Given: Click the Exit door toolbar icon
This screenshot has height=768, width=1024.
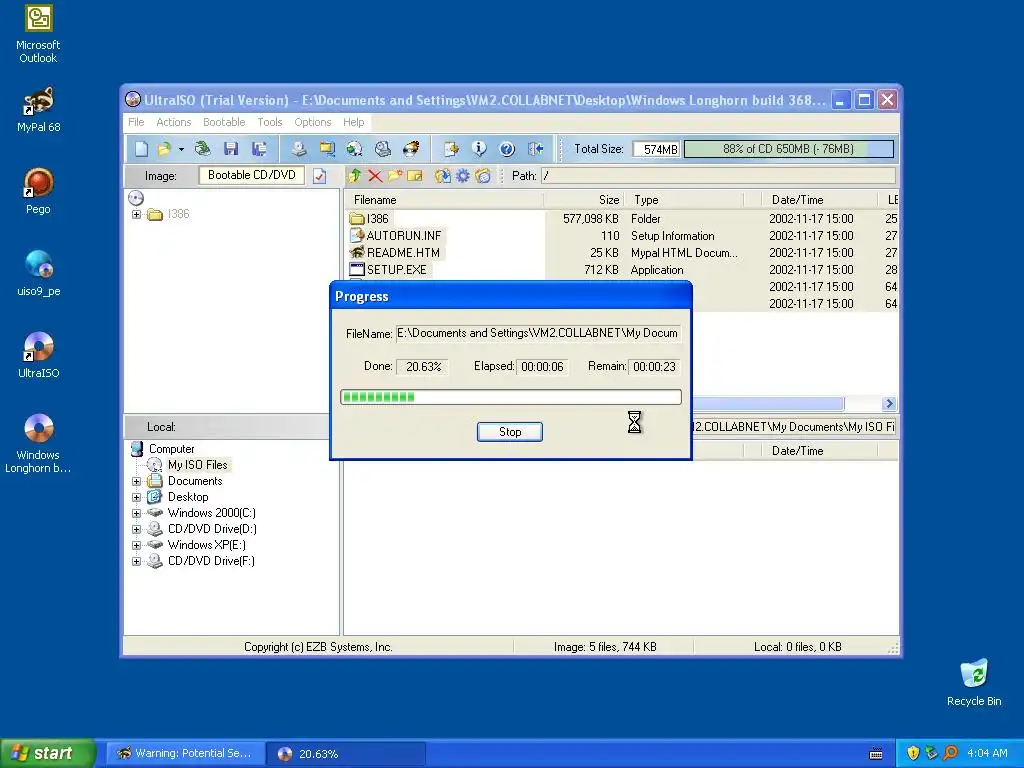Looking at the screenshot, I should coord(536,149).
